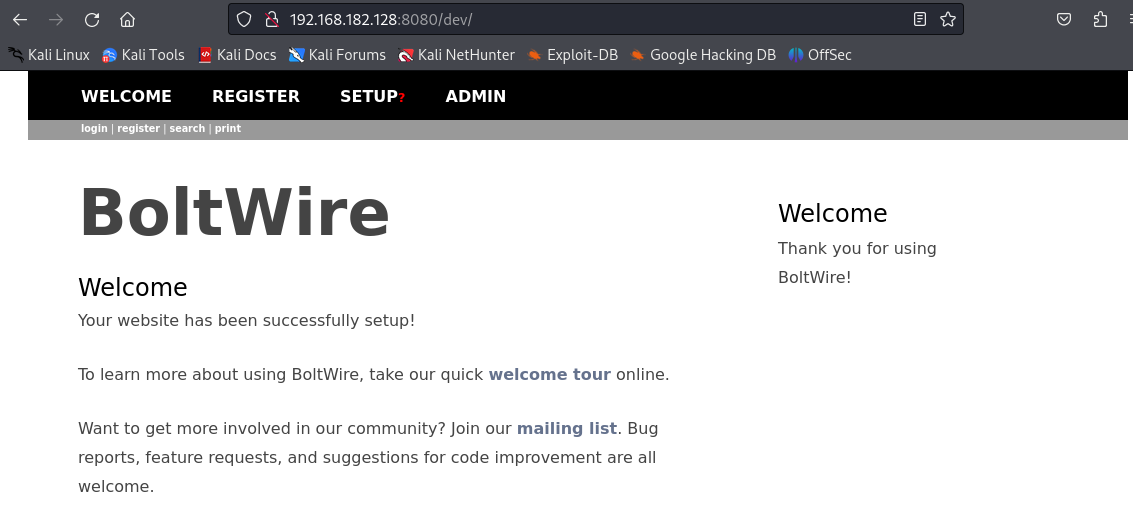Click "Your website has been successfully setup!" text

(x=246, y=320)
